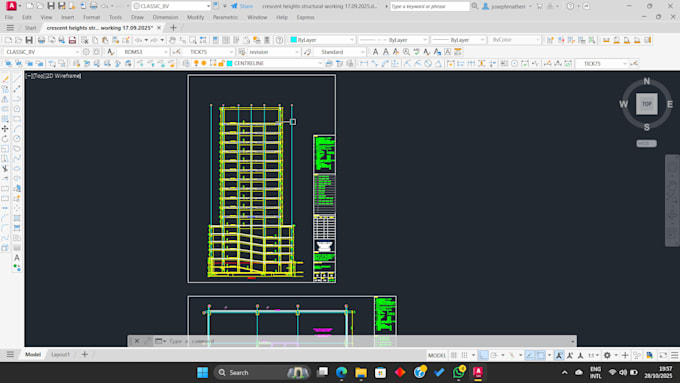680x383 pixels.
Task: Open the Dimension menu
Action: pyautogui.click(x=165, y=17)
